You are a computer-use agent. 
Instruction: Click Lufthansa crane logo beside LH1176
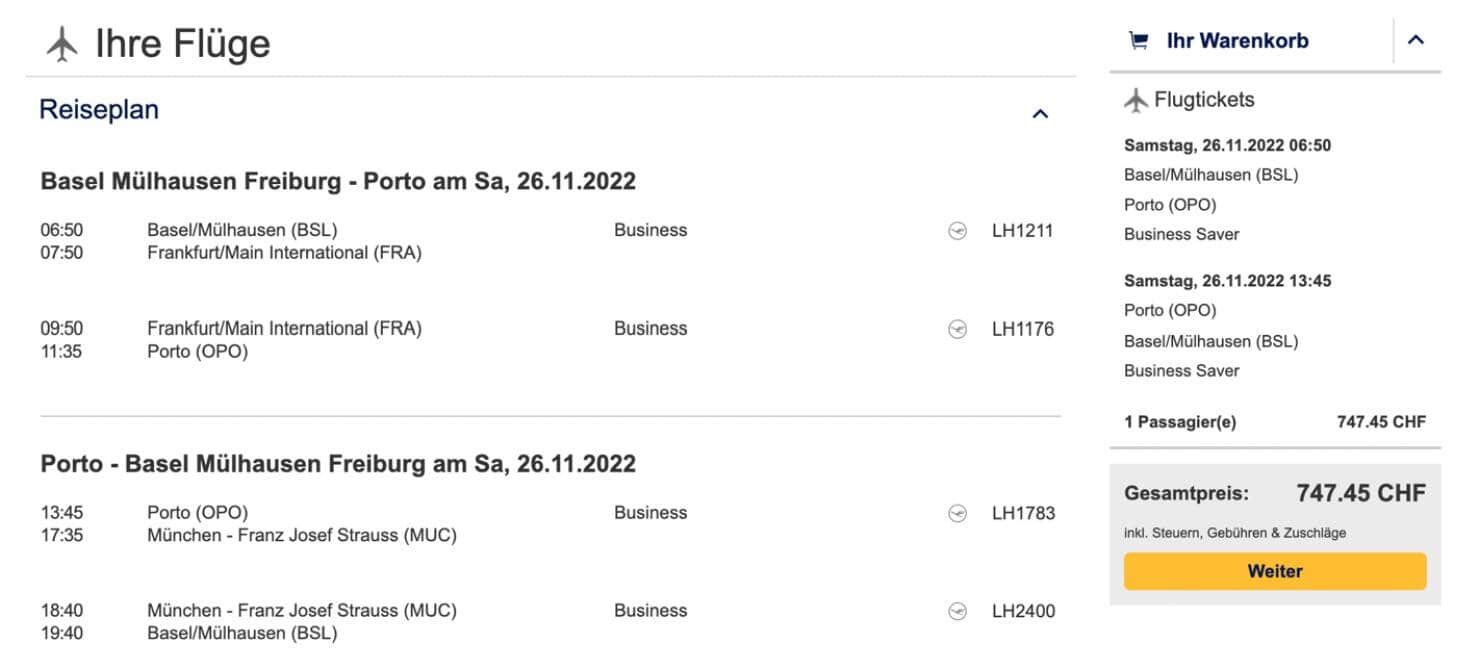point(957,329)
